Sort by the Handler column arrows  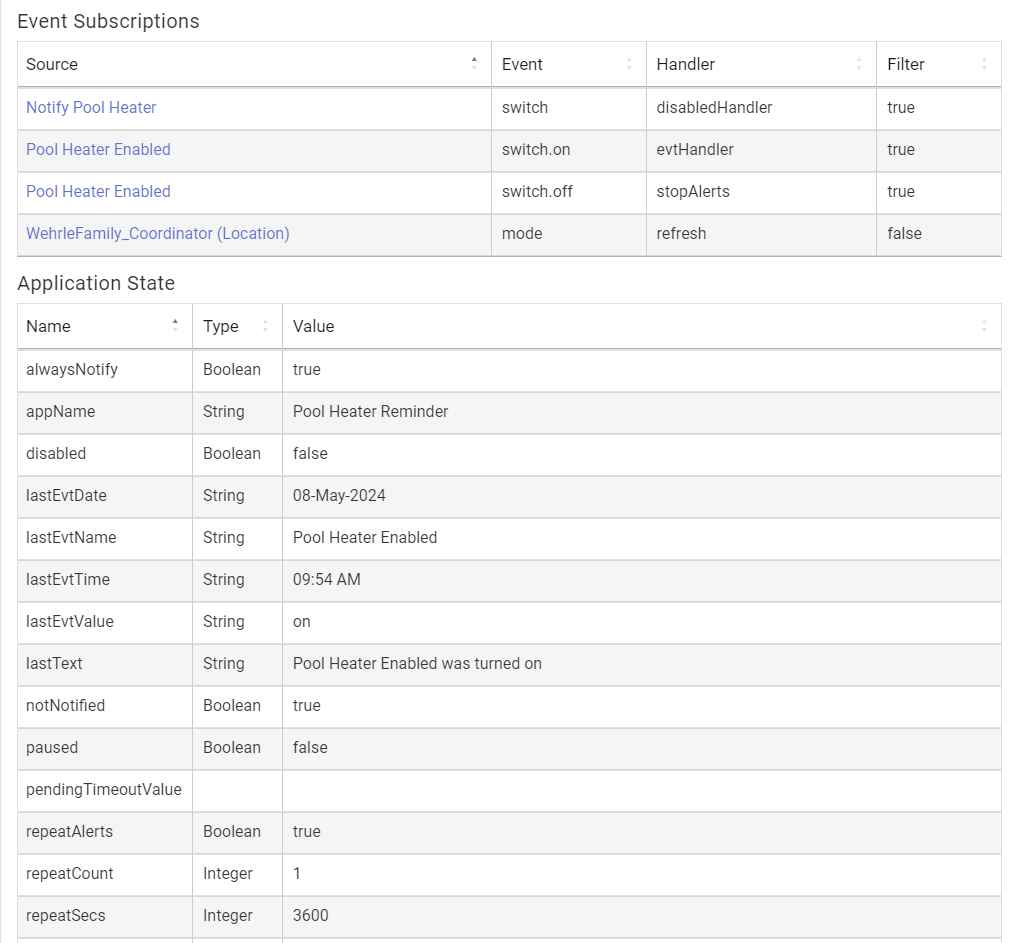(x=859, y=63)
